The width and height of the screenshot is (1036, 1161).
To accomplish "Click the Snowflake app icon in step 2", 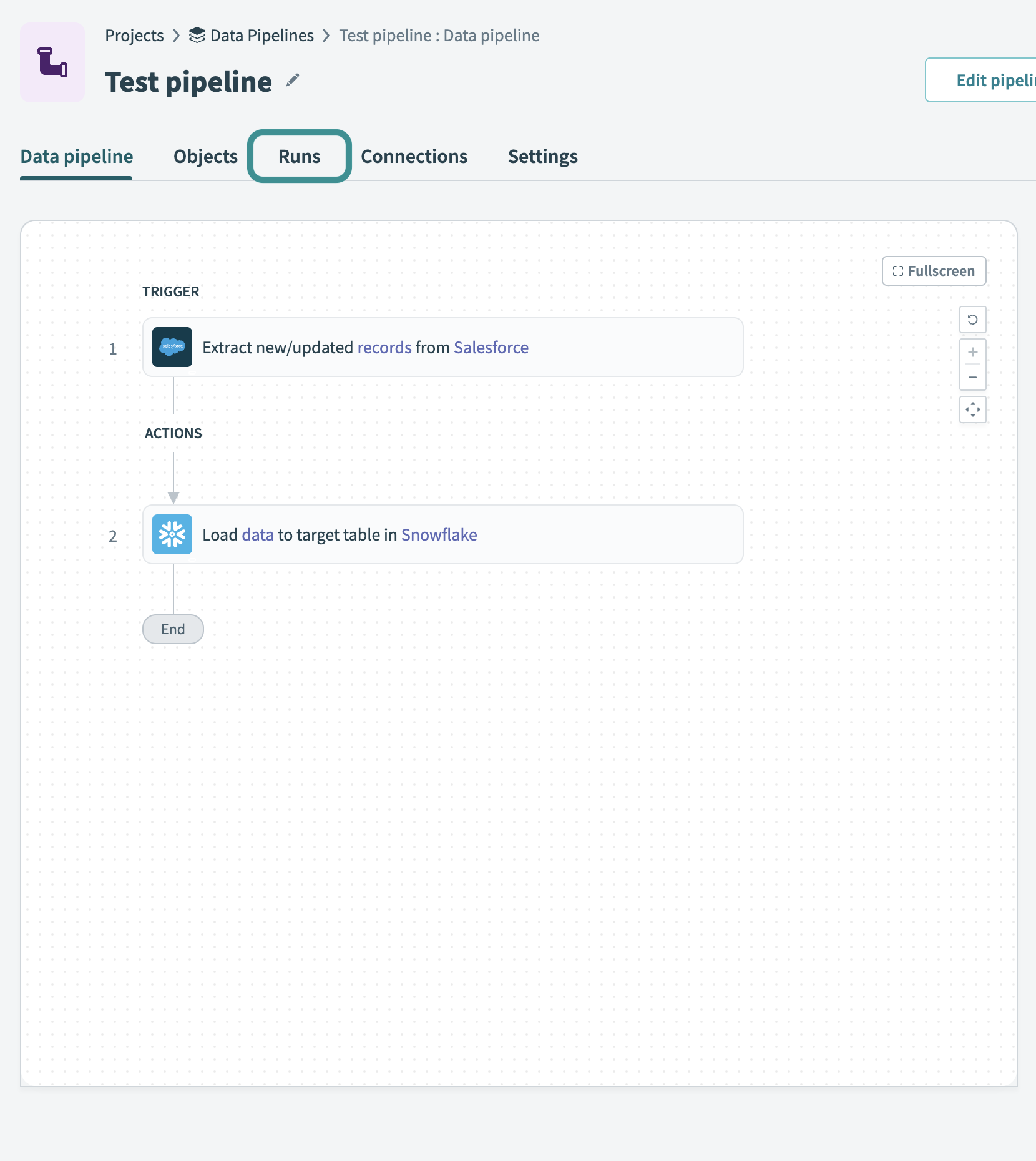I will [172, 534].
